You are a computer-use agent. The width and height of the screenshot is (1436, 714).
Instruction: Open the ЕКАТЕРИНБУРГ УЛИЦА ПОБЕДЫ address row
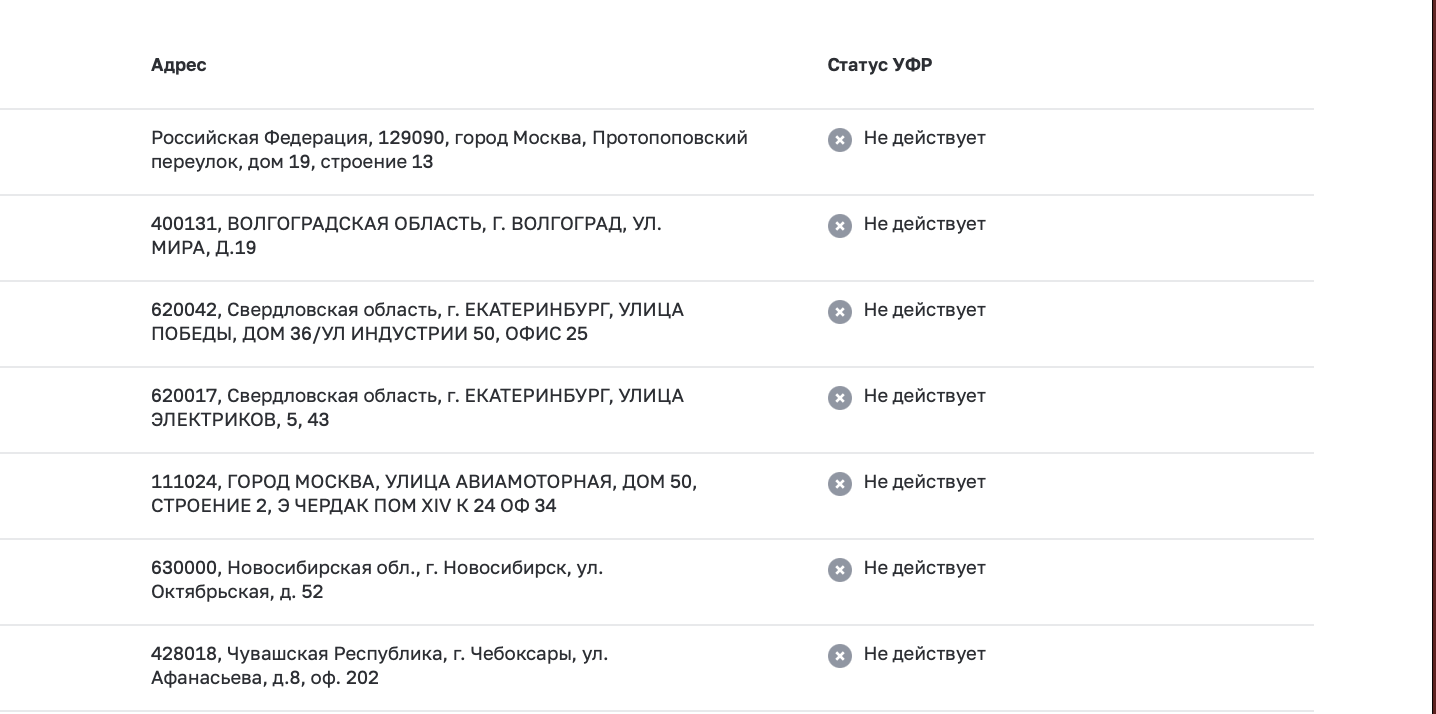(417, 322)
